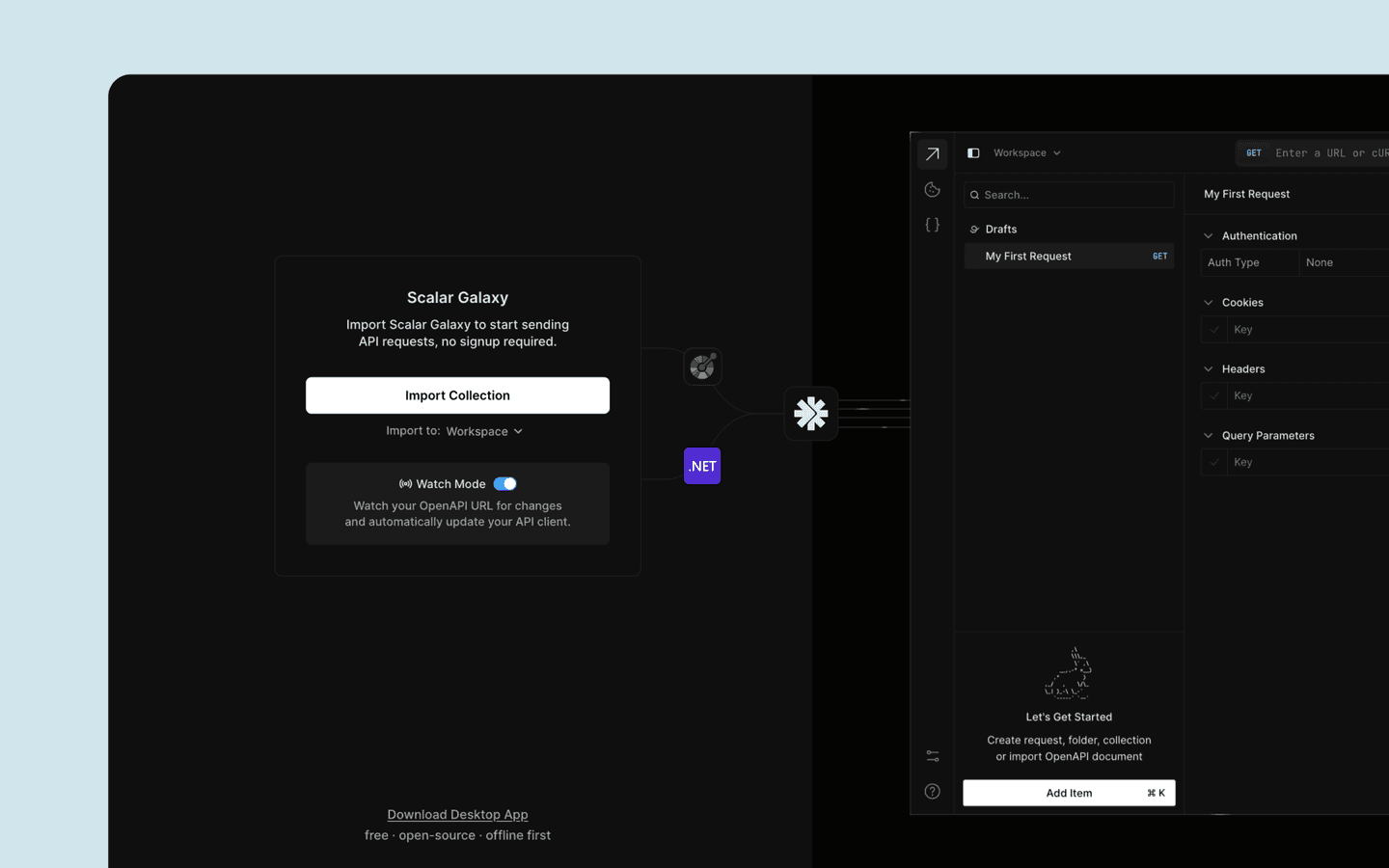1389x868 pixels.
Task: Click the Scalar Galaxy heading
Action: click(457, 298)
